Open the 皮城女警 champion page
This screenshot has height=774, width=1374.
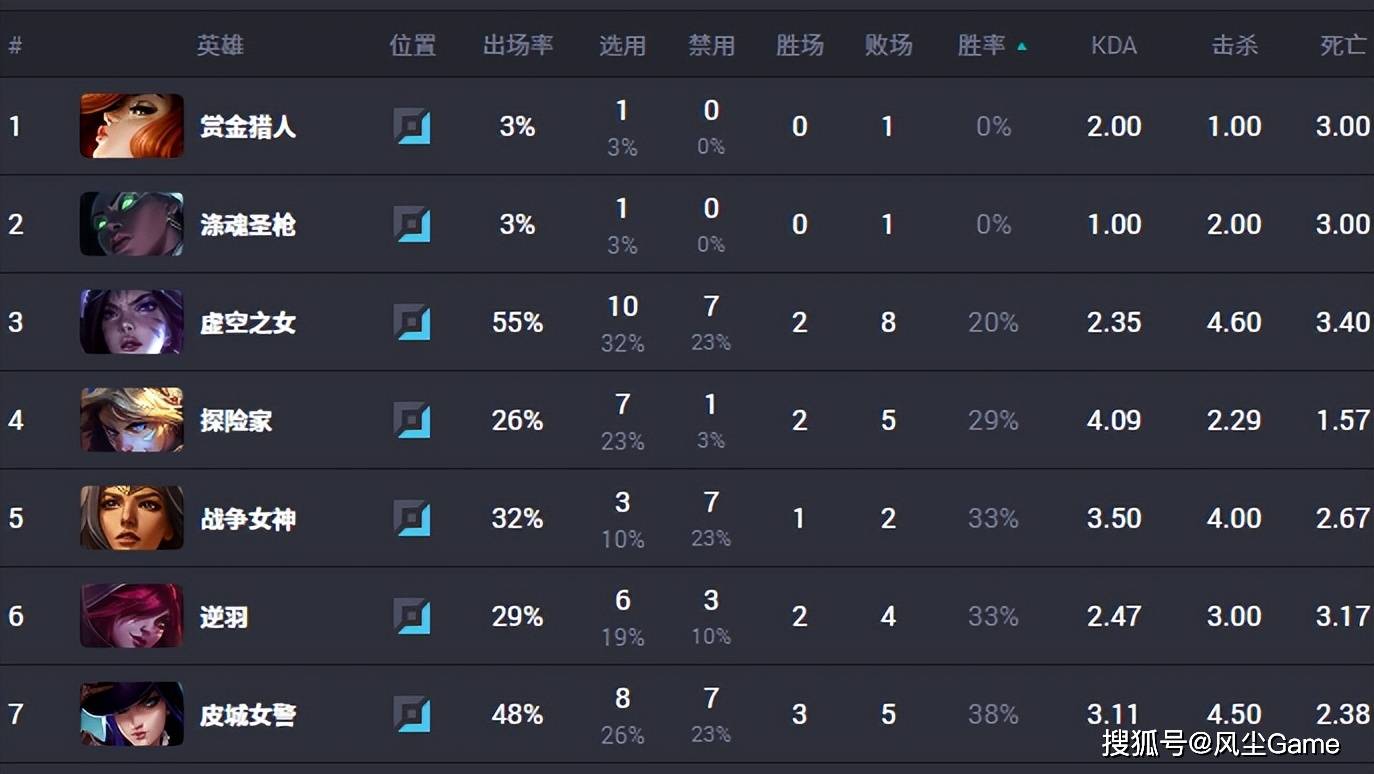point(247,714)
